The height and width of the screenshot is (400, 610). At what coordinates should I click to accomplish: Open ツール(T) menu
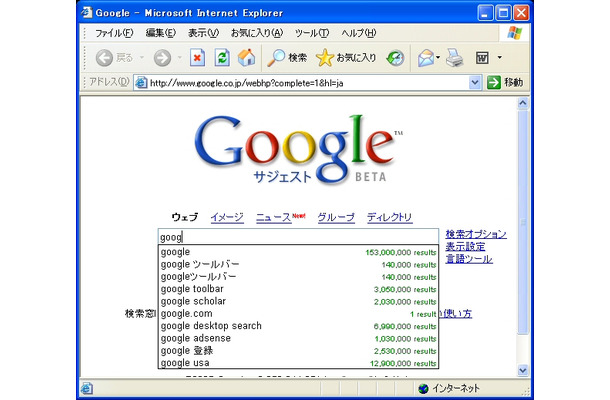point(312,33)
